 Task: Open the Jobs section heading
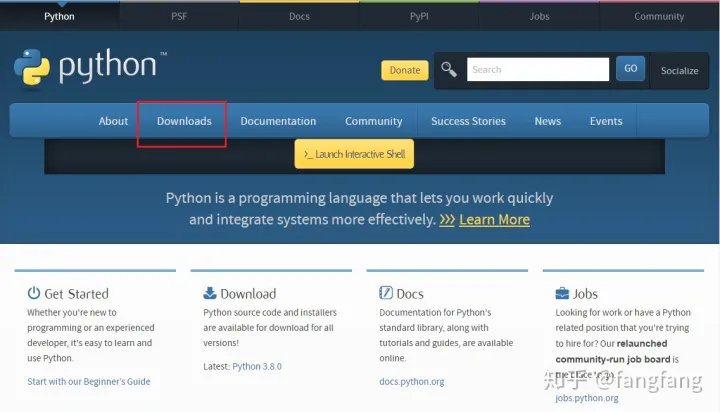585,293
